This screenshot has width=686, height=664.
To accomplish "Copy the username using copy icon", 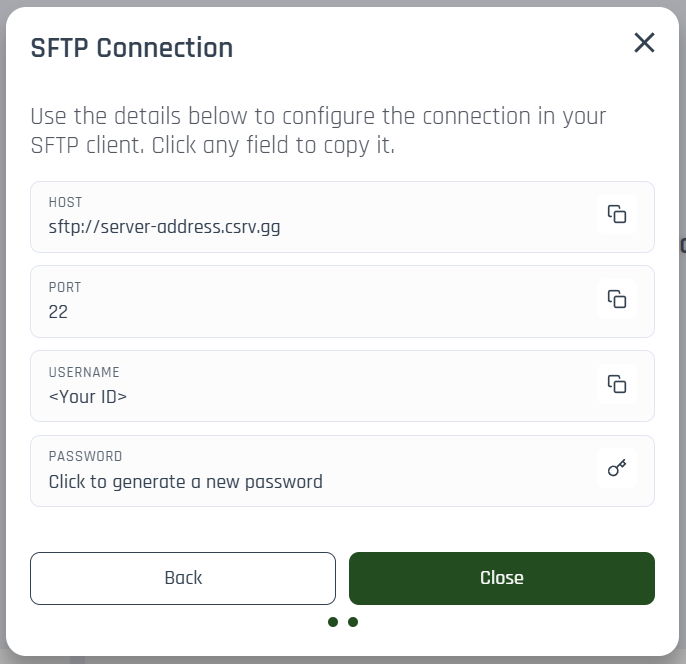I will (617, 384).
